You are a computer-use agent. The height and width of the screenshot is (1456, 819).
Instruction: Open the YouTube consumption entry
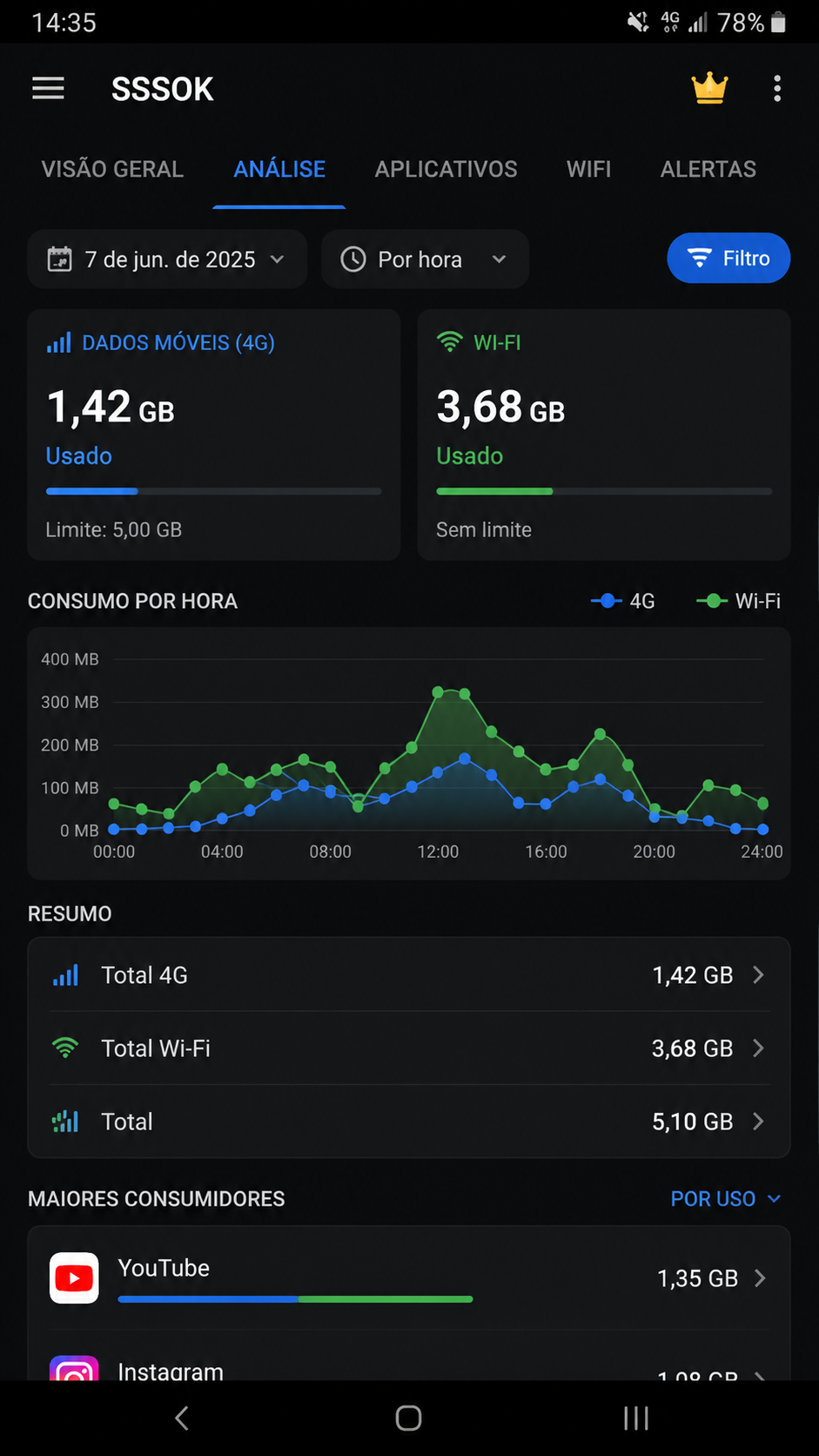pos(409,1277)
